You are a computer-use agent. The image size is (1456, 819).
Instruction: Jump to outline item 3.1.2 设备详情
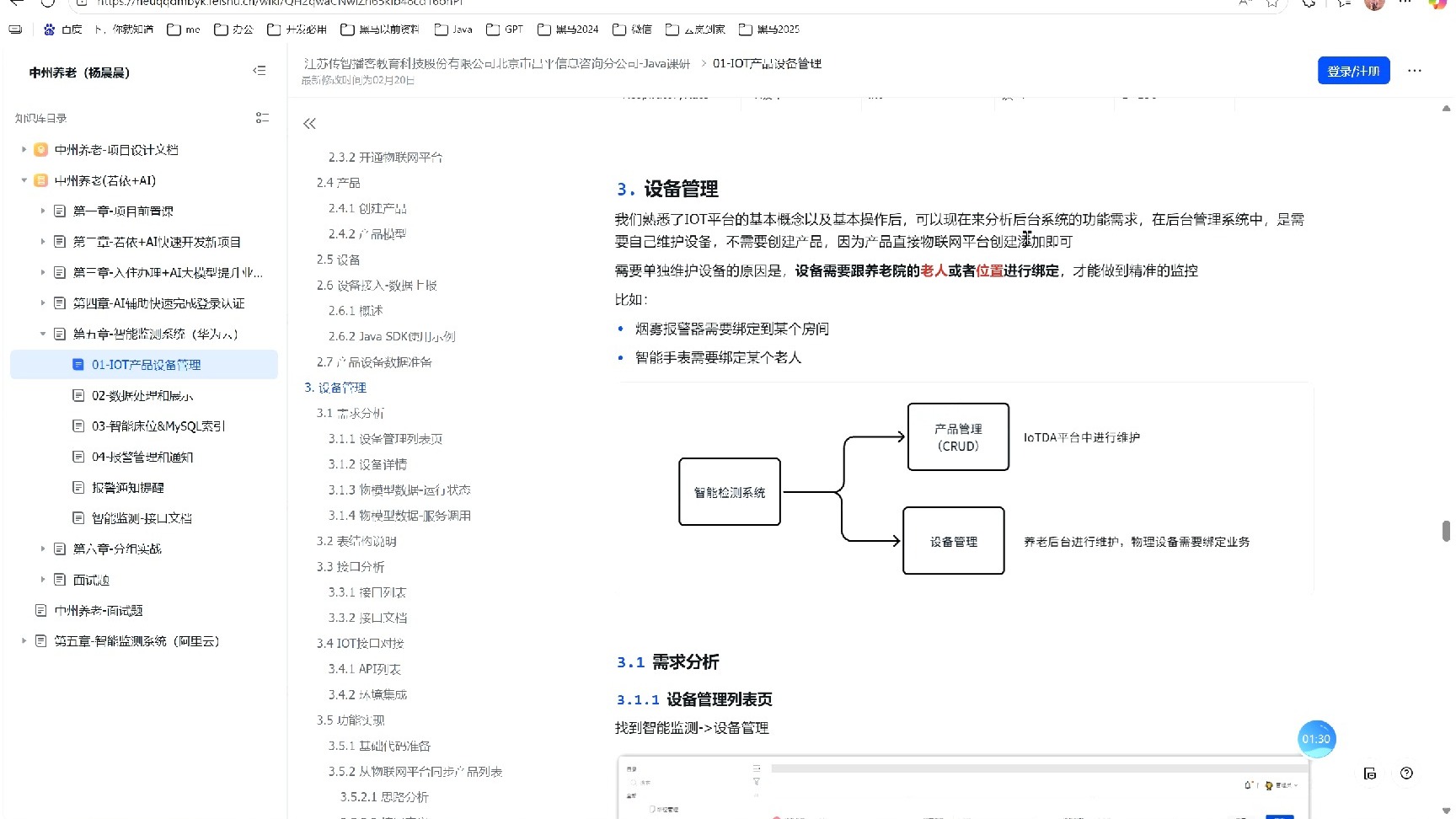pyautogui.click(x=367, y=464)
